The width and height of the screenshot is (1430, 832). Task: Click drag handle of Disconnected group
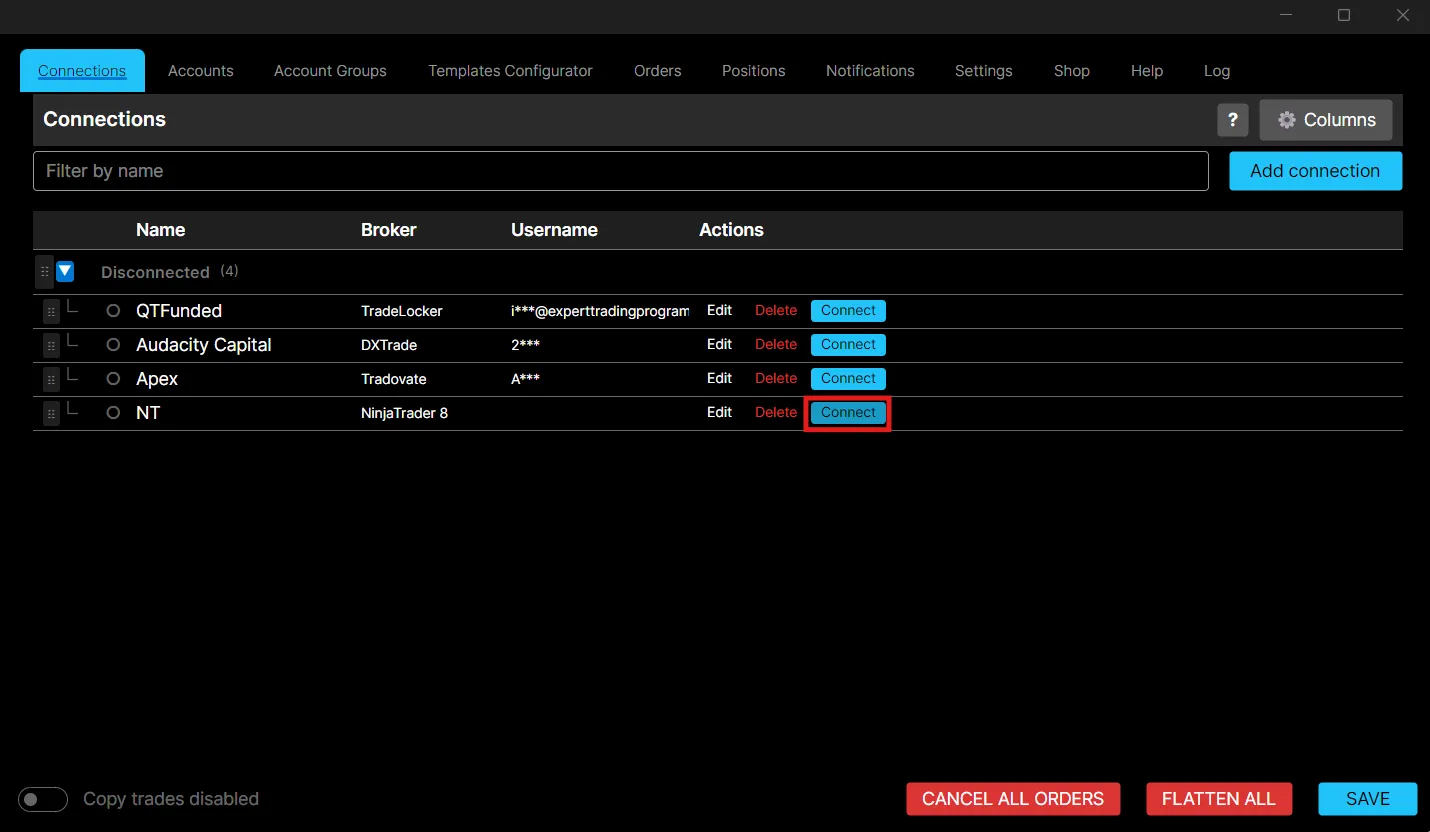44,272
